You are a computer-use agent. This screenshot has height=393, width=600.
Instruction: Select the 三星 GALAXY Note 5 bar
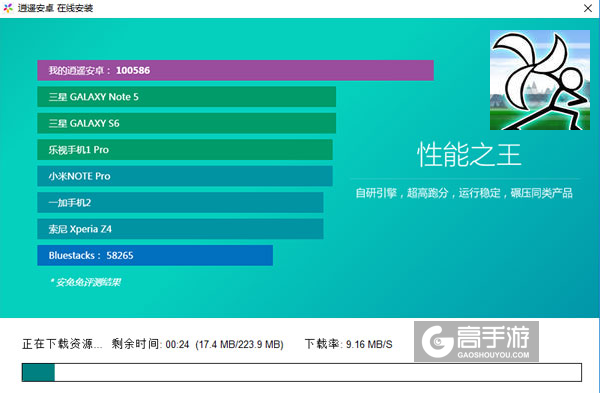[x=186, y=97]
